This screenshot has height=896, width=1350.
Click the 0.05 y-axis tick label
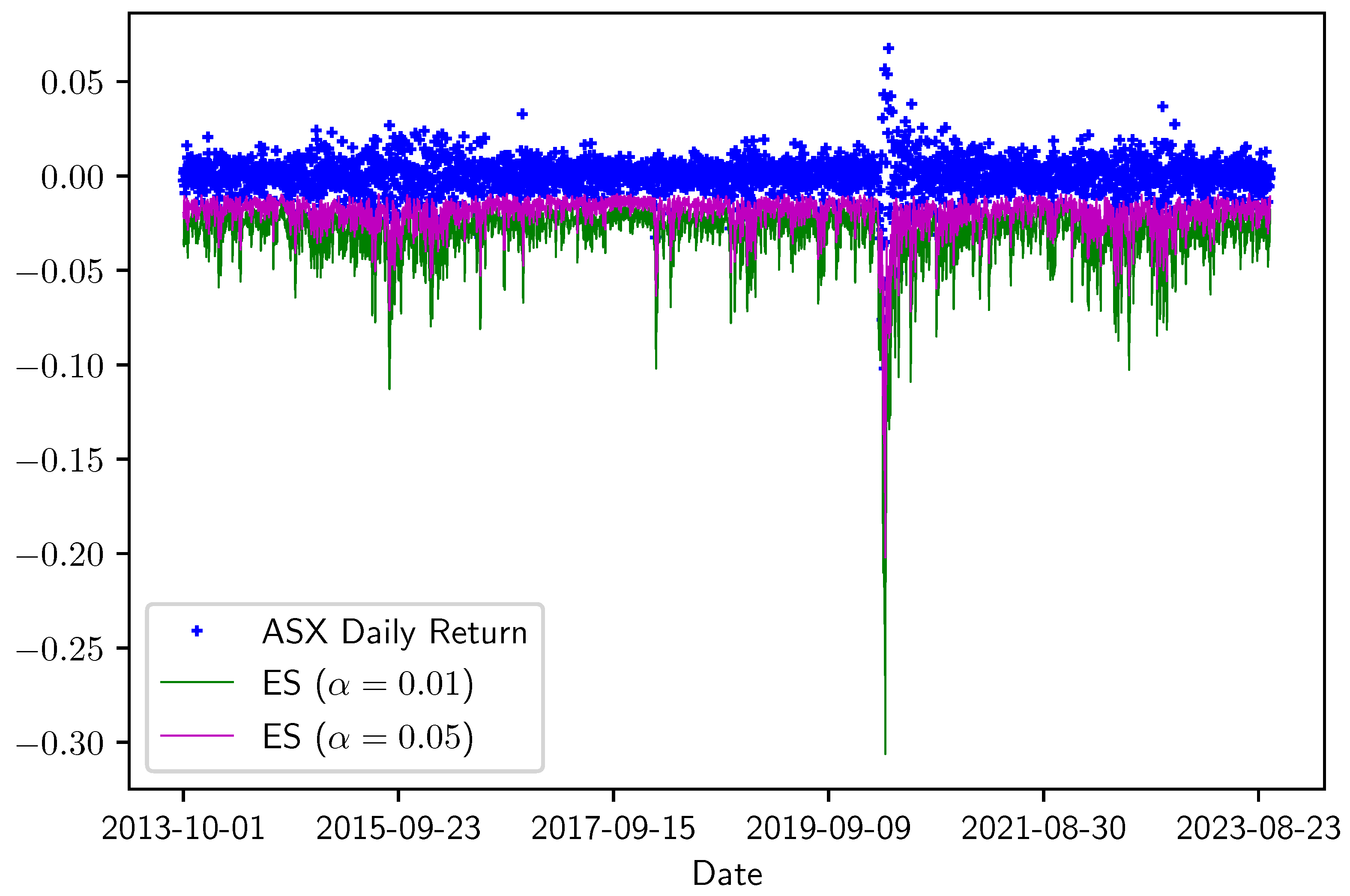(x=72, y=83)
